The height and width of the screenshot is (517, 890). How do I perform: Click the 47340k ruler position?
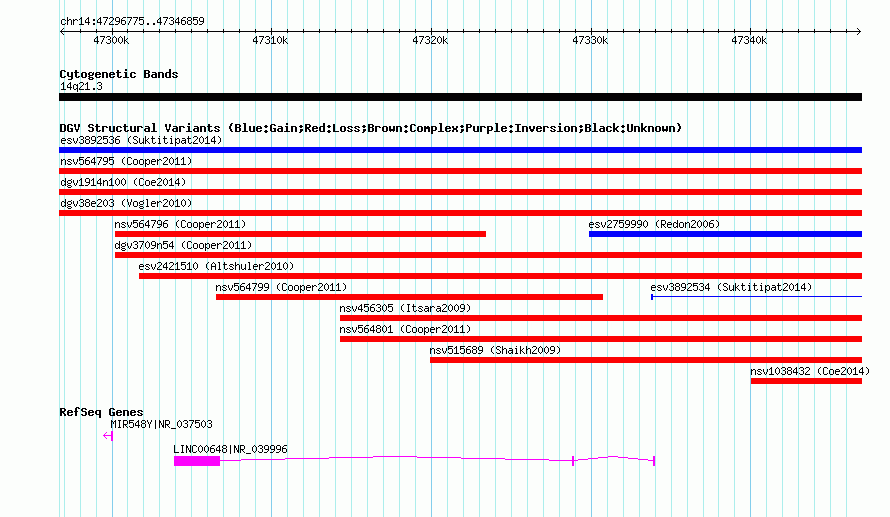[x=749, y=40]
